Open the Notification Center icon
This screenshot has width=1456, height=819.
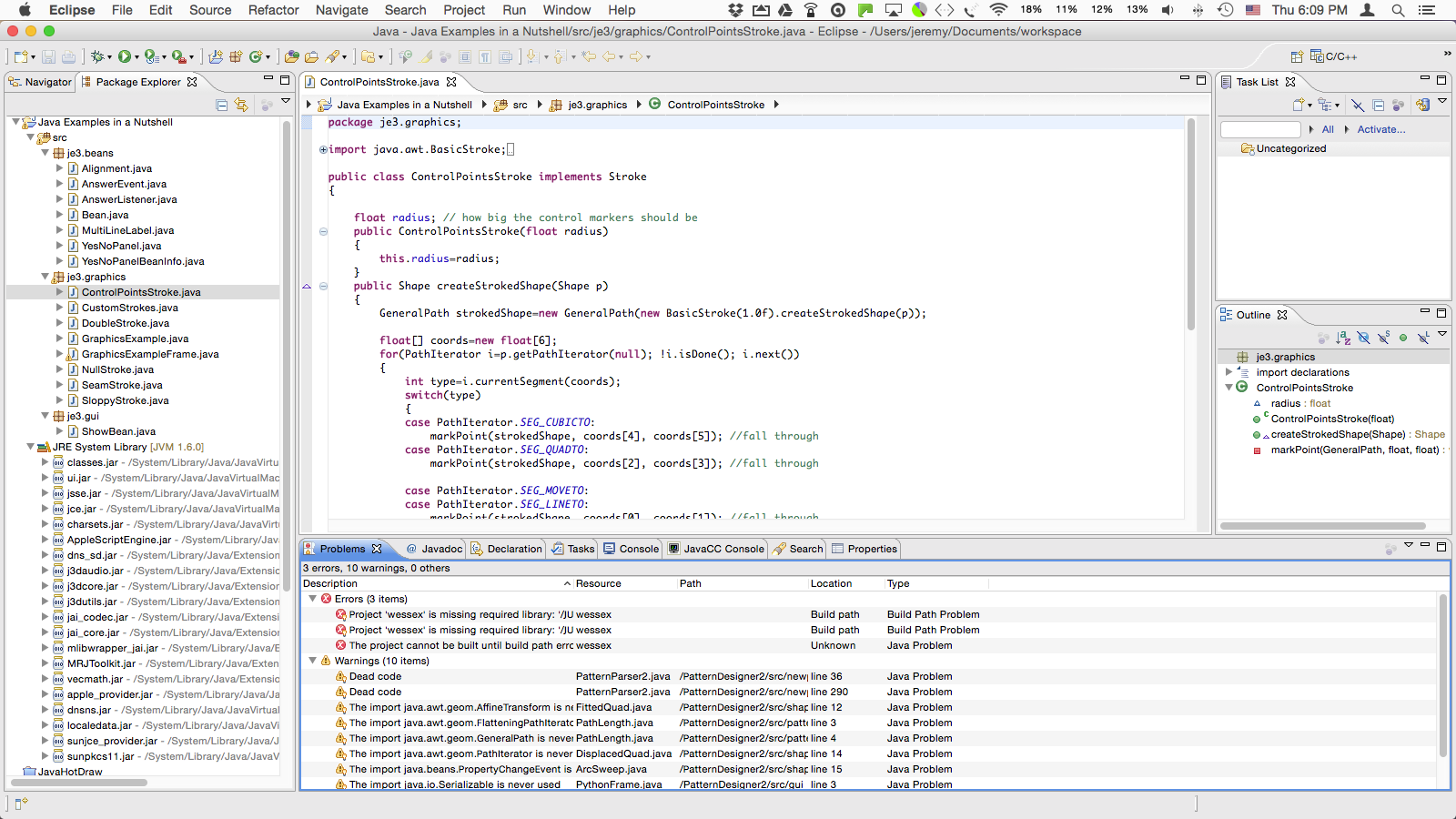point(1427,10)
